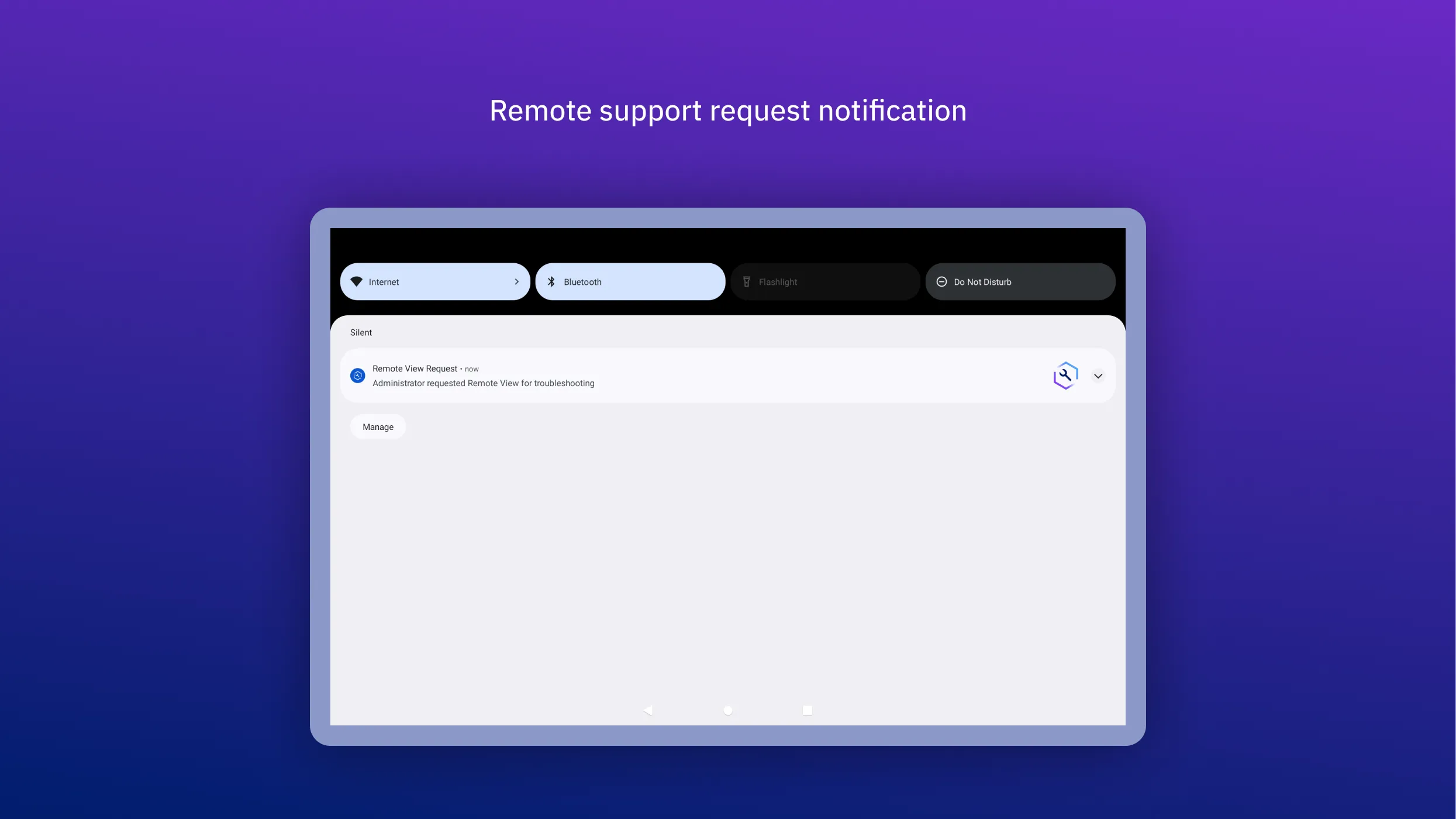Screen dimensions: 1456x819
Task: Click 'Administrator requested Remote View for troubleshooting' text
Action: click(483, 383)
